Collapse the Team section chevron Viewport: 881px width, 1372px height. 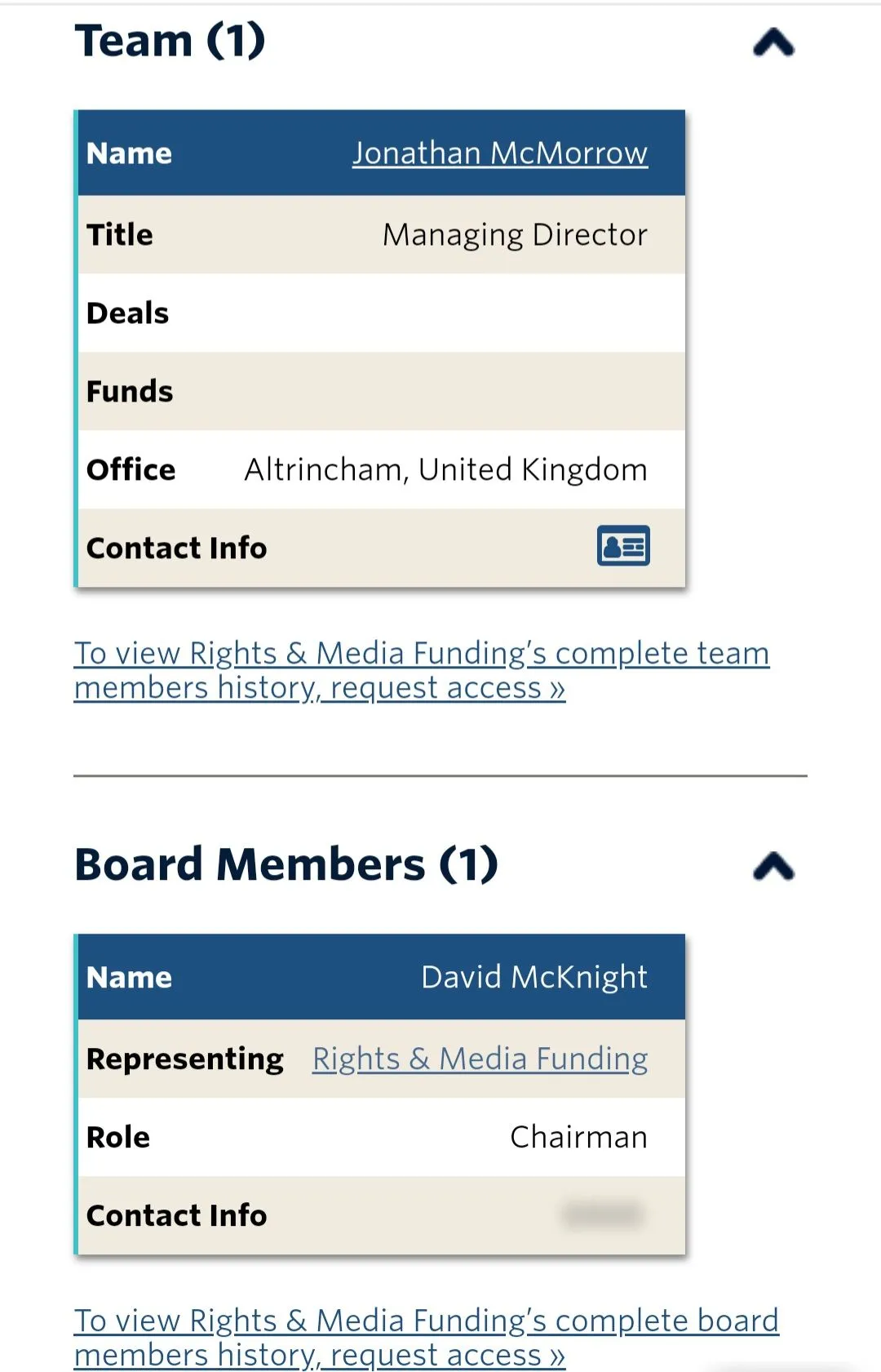pos(773,42)
